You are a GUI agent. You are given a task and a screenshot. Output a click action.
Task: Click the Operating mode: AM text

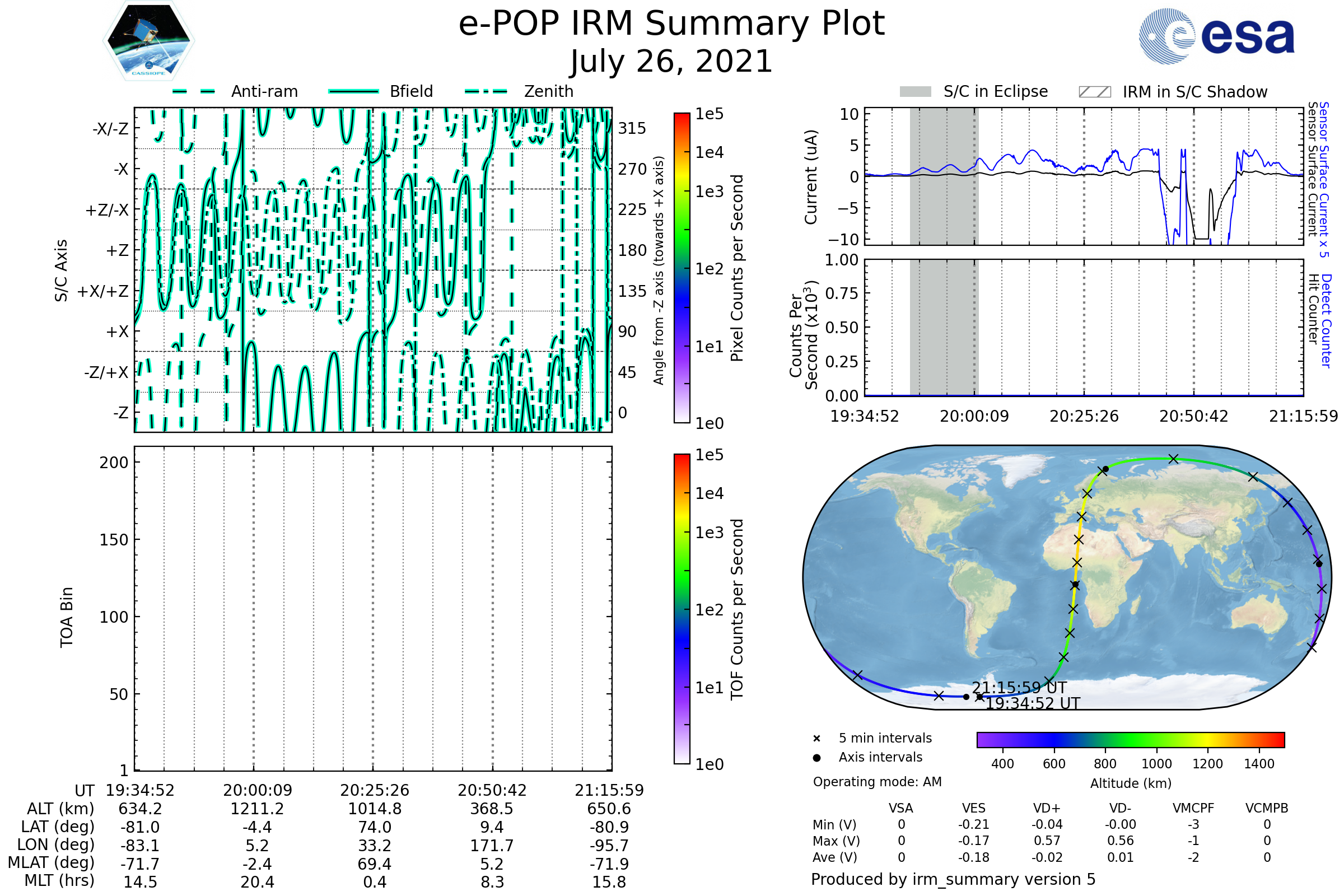(x=877, y=782)
